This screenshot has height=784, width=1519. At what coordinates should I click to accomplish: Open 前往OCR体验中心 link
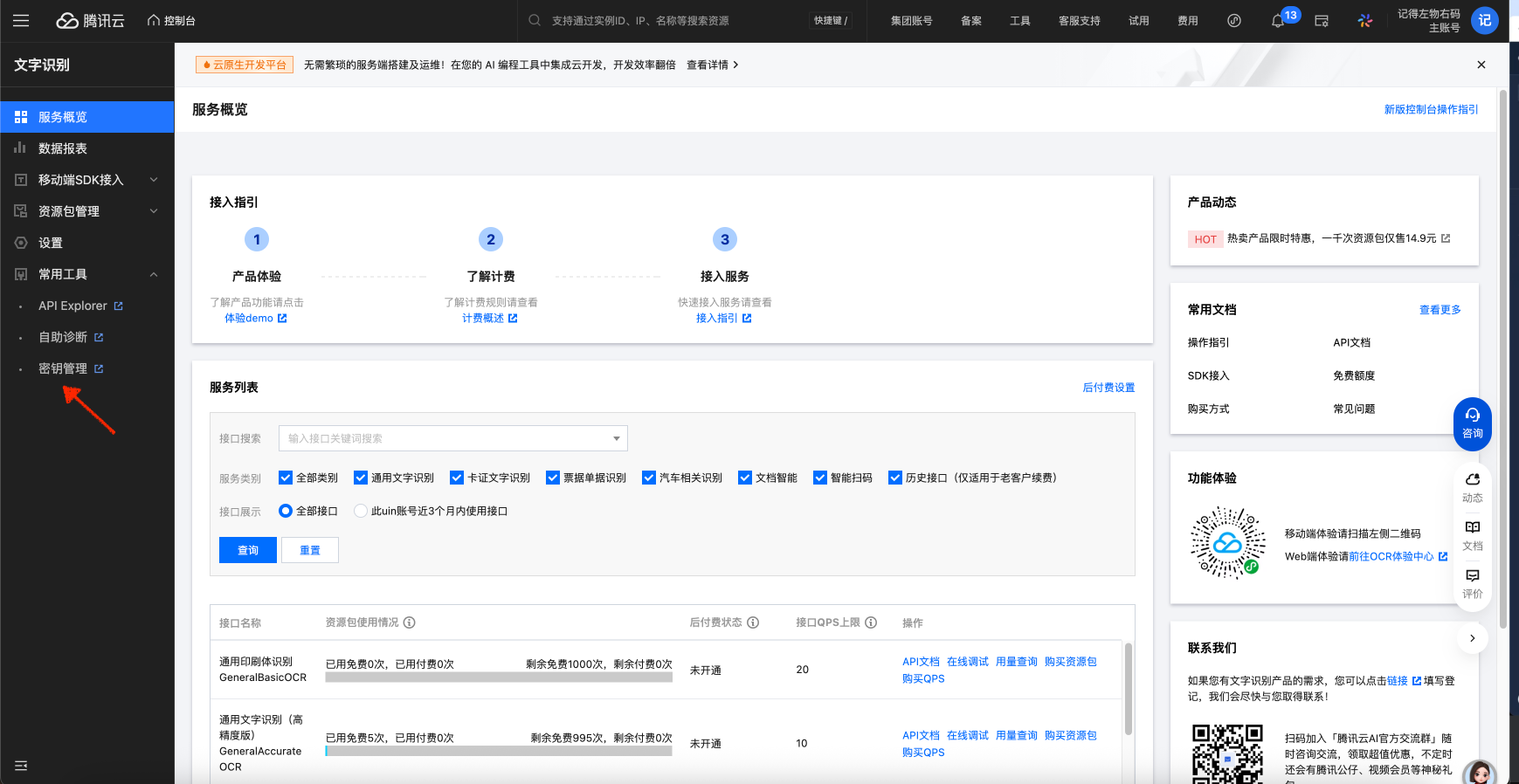coord(1398,557)
